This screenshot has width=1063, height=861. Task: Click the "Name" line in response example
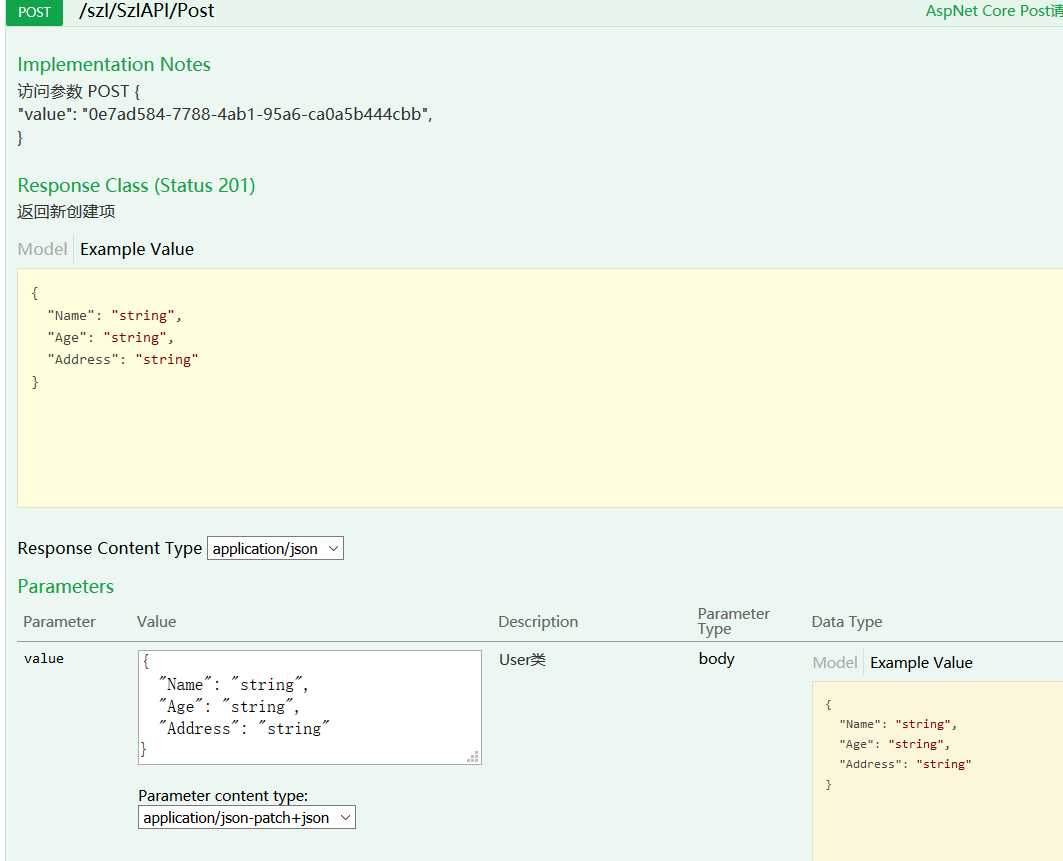click(x=115, y=315)
